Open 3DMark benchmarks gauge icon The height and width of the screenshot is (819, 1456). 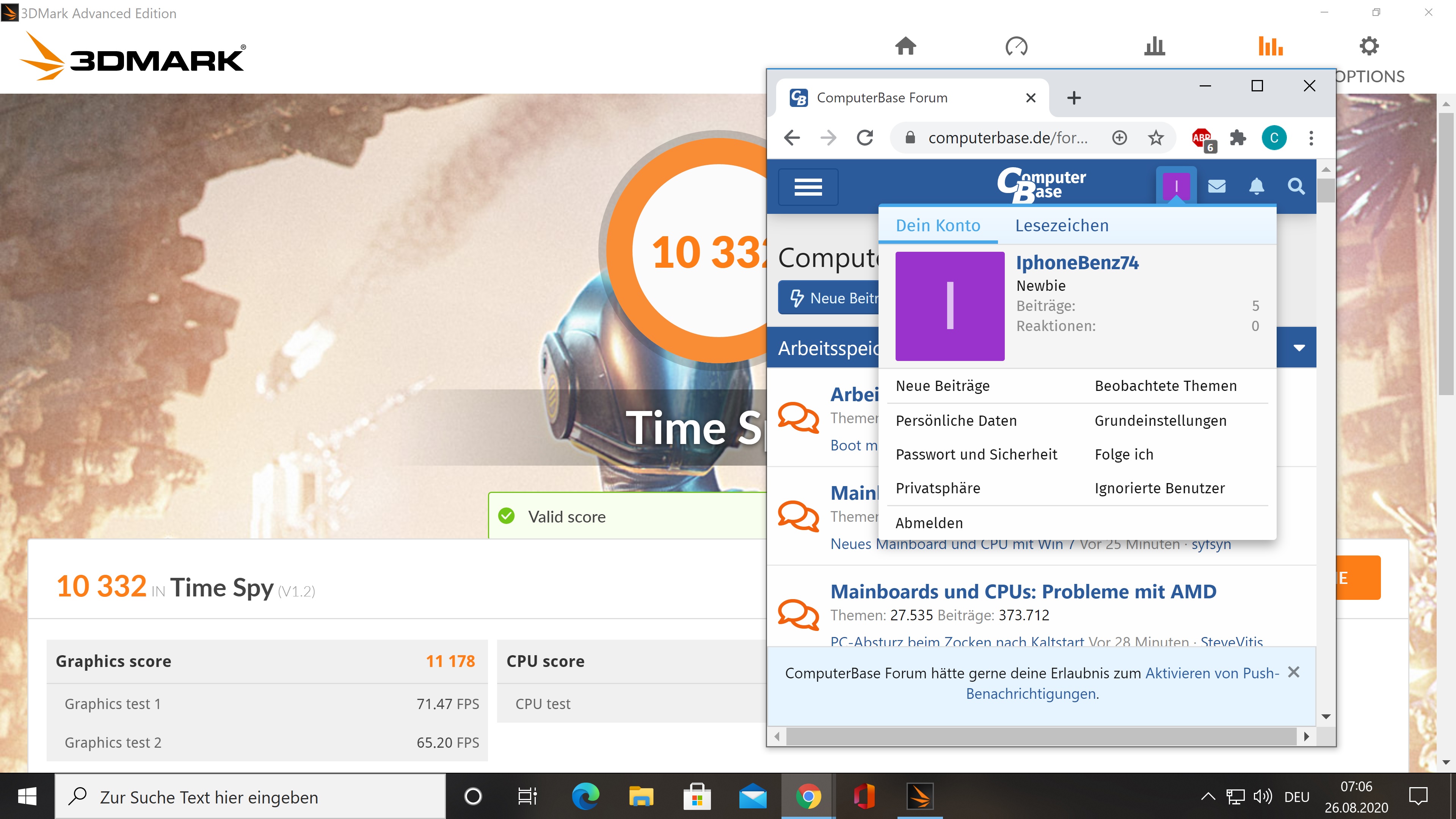pos(1016,46)
